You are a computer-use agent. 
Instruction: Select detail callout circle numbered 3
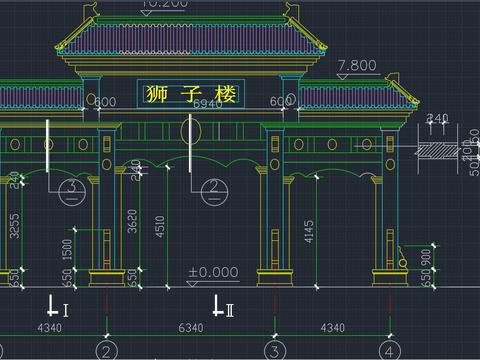tap(72, 192)
